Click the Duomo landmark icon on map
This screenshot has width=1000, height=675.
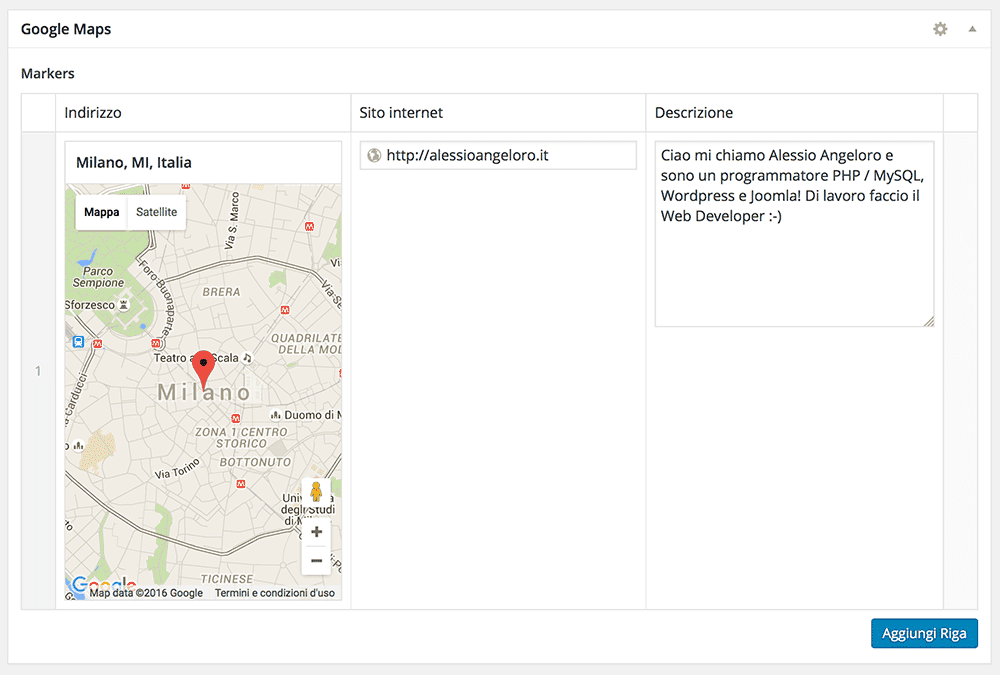click(x=275, y=415)
